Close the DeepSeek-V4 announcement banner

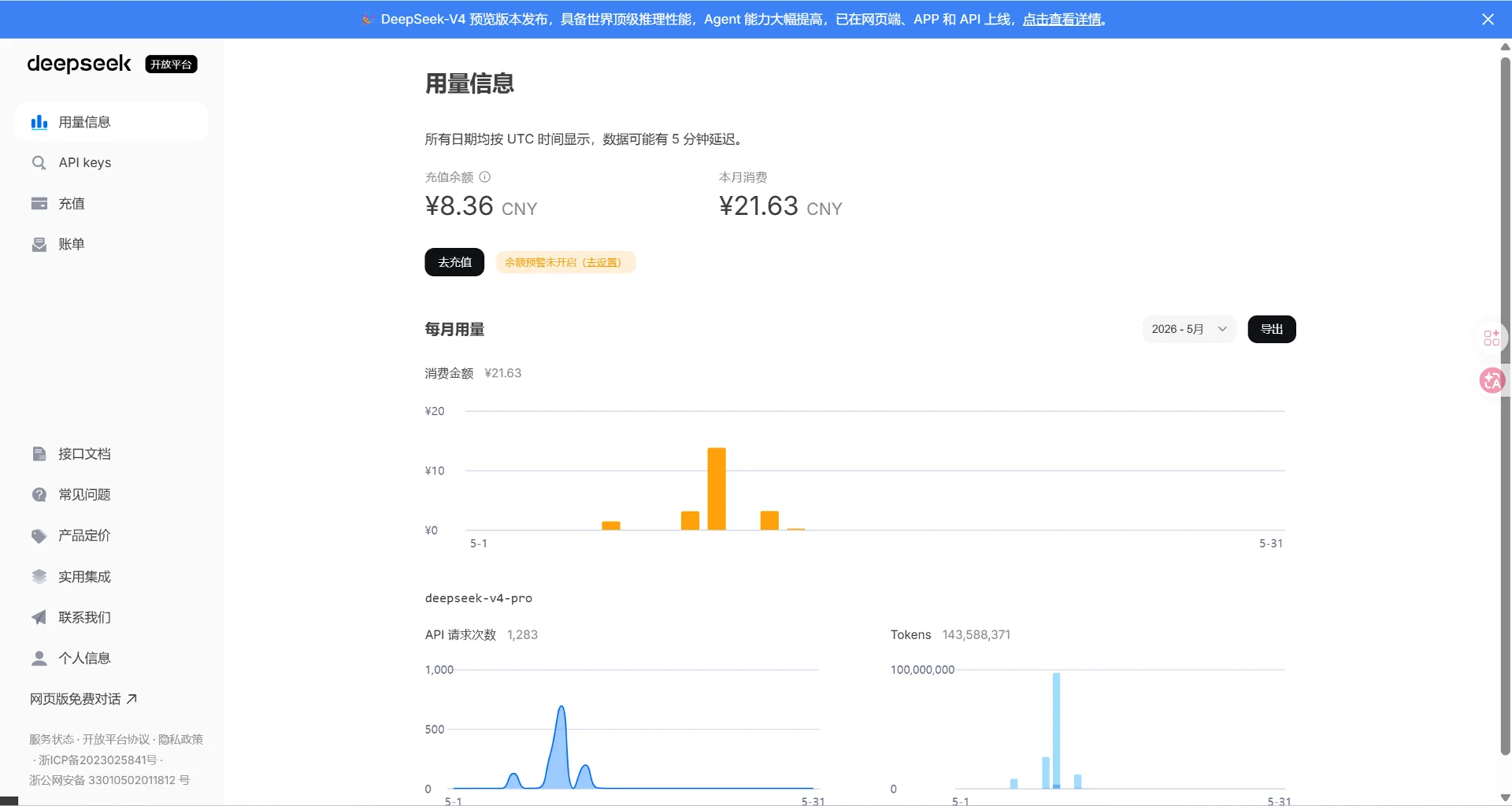pyautogui.click(x=1488, y=19)
